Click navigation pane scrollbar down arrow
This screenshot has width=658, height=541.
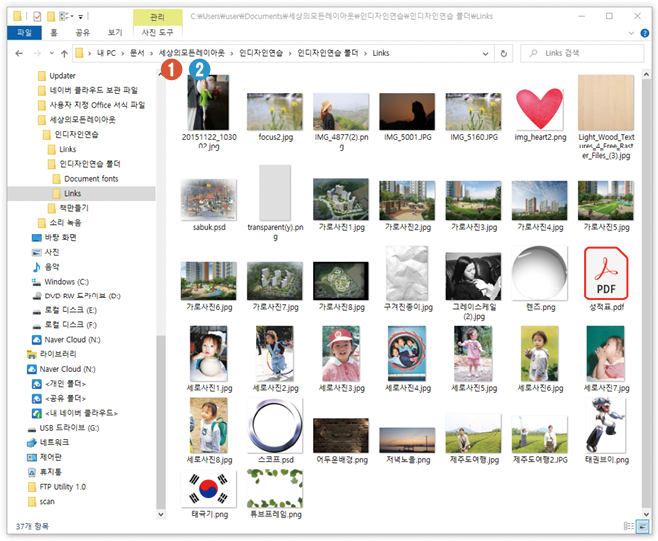click(161, 514)
